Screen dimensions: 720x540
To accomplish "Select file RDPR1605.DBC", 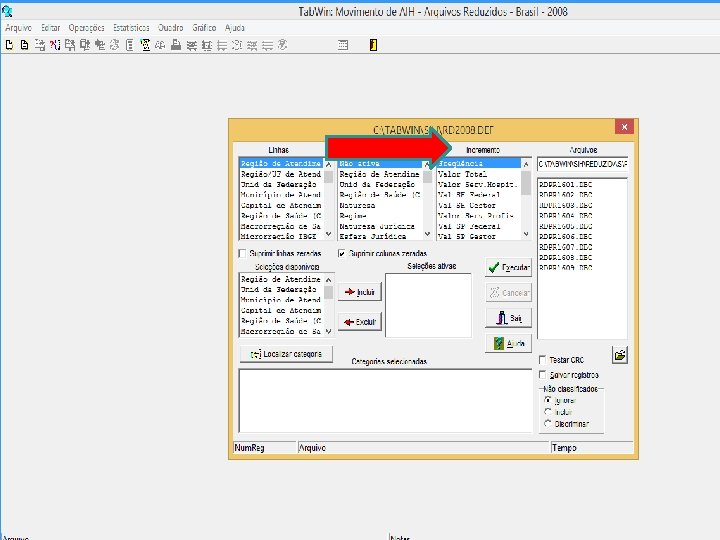I will point(566,226).
